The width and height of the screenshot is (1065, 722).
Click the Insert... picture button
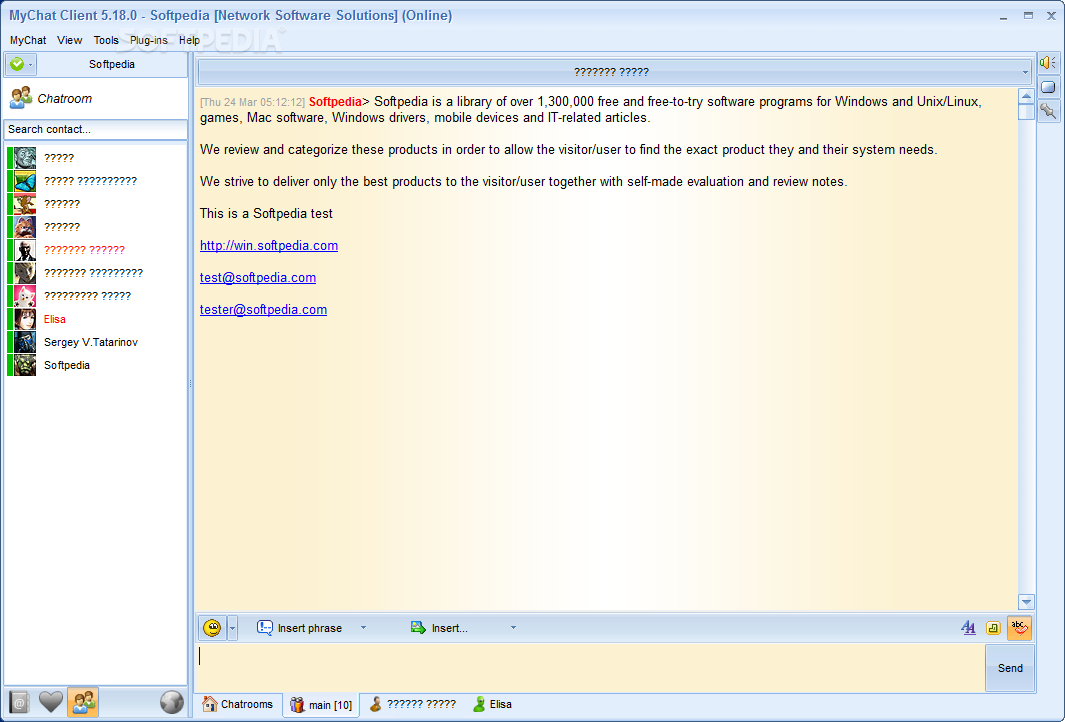[439, 628]
